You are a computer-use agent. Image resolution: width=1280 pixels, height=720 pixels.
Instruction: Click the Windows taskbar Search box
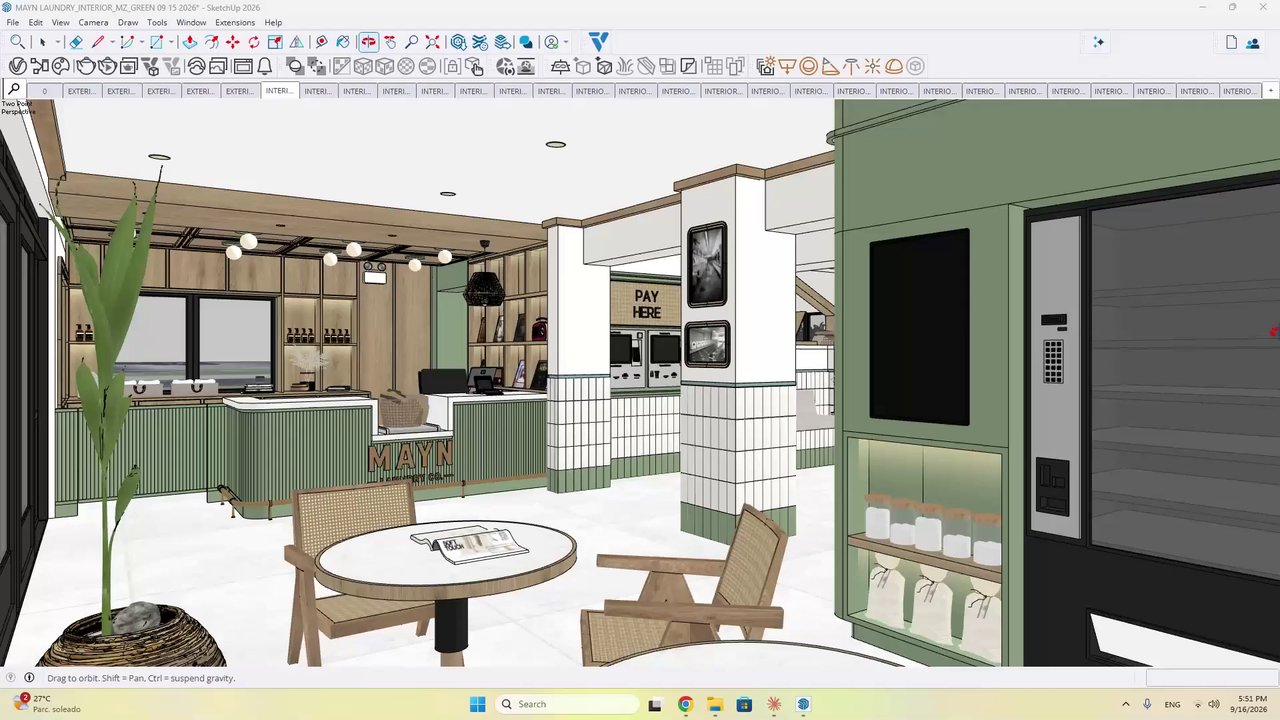click(567, 704)
